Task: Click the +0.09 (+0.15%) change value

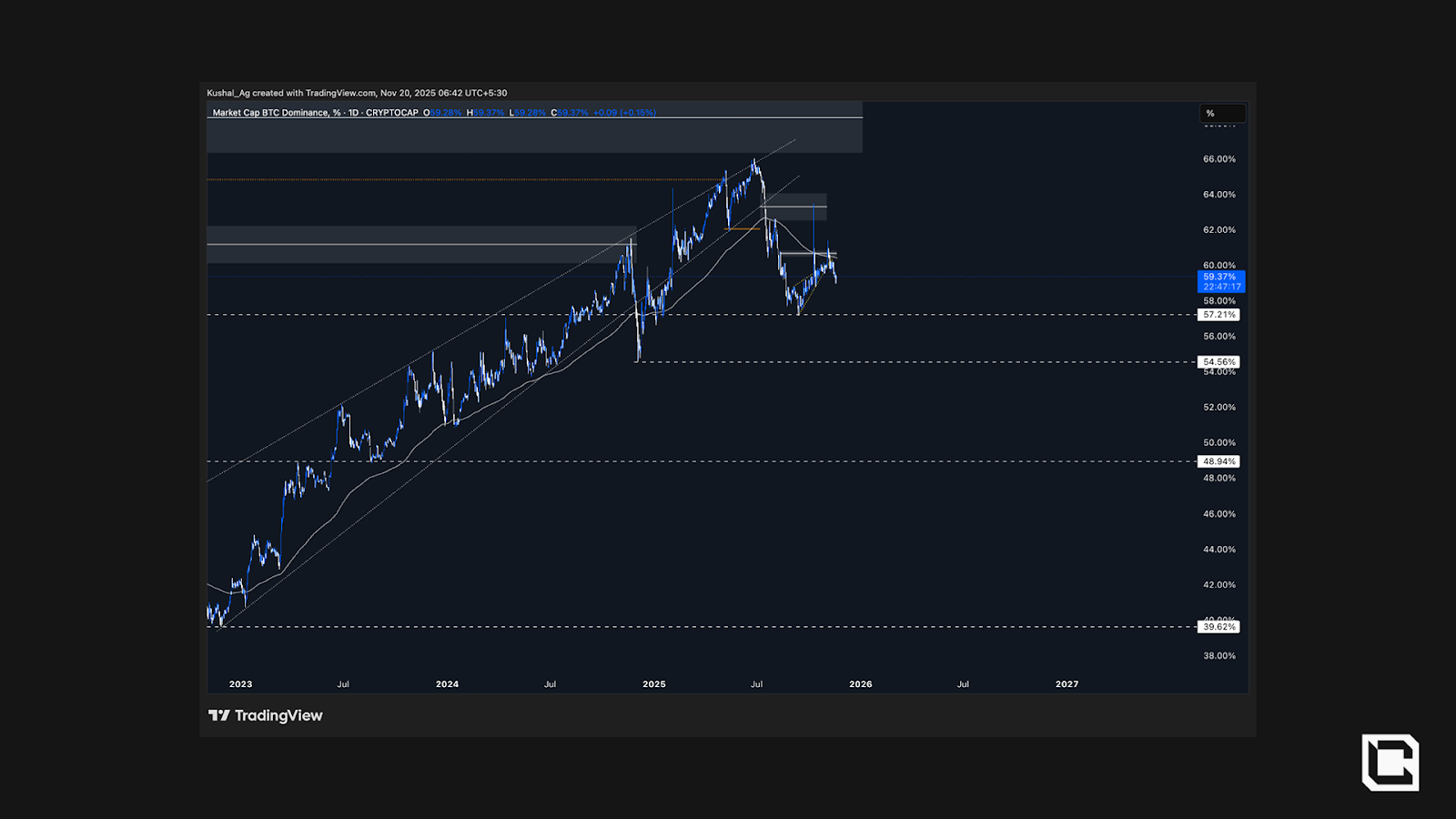Action: click(623, 113)
